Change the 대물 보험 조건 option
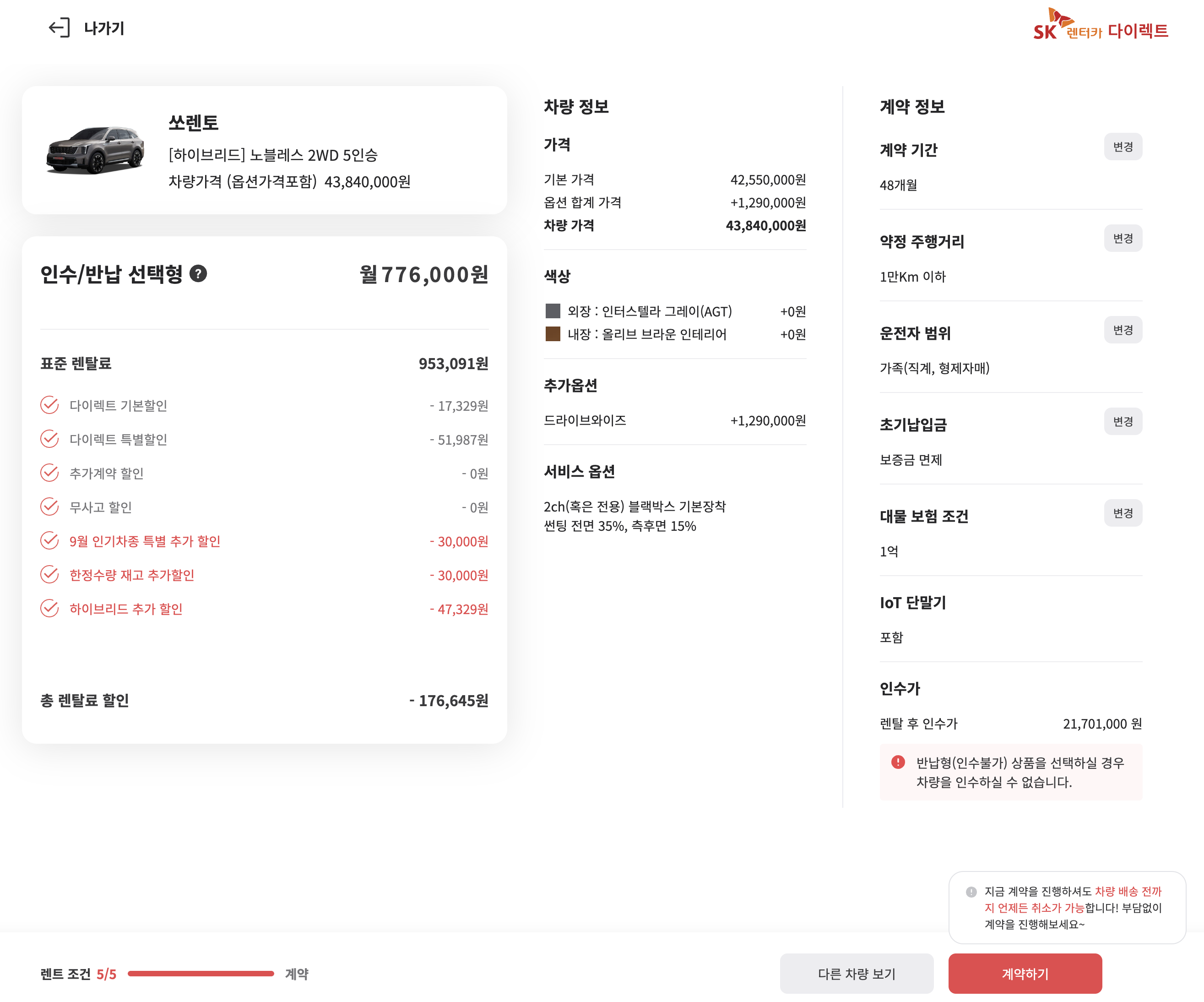 coord(1122,513)
